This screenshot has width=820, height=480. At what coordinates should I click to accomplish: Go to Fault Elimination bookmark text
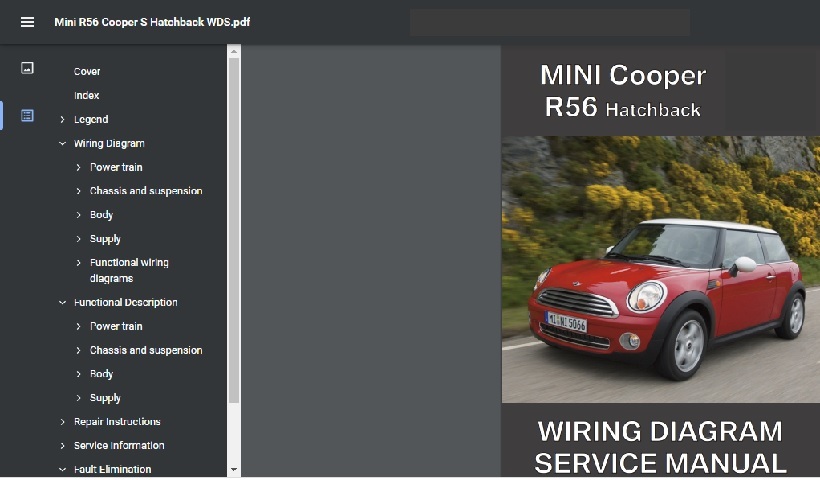[112, 470]
